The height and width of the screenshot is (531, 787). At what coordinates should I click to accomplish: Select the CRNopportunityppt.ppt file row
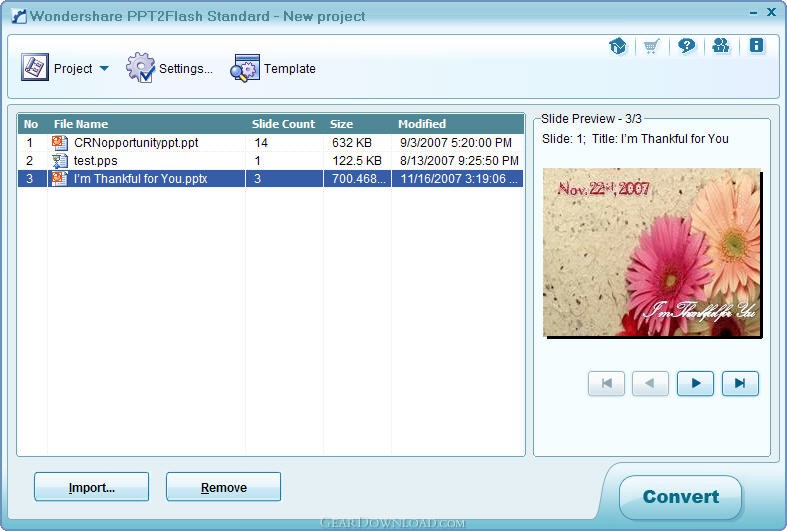tap(271, 143)
